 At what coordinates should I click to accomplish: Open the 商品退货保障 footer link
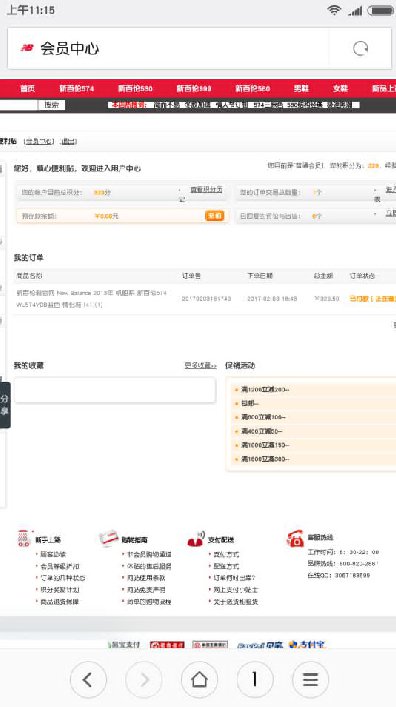click(60, 601)
